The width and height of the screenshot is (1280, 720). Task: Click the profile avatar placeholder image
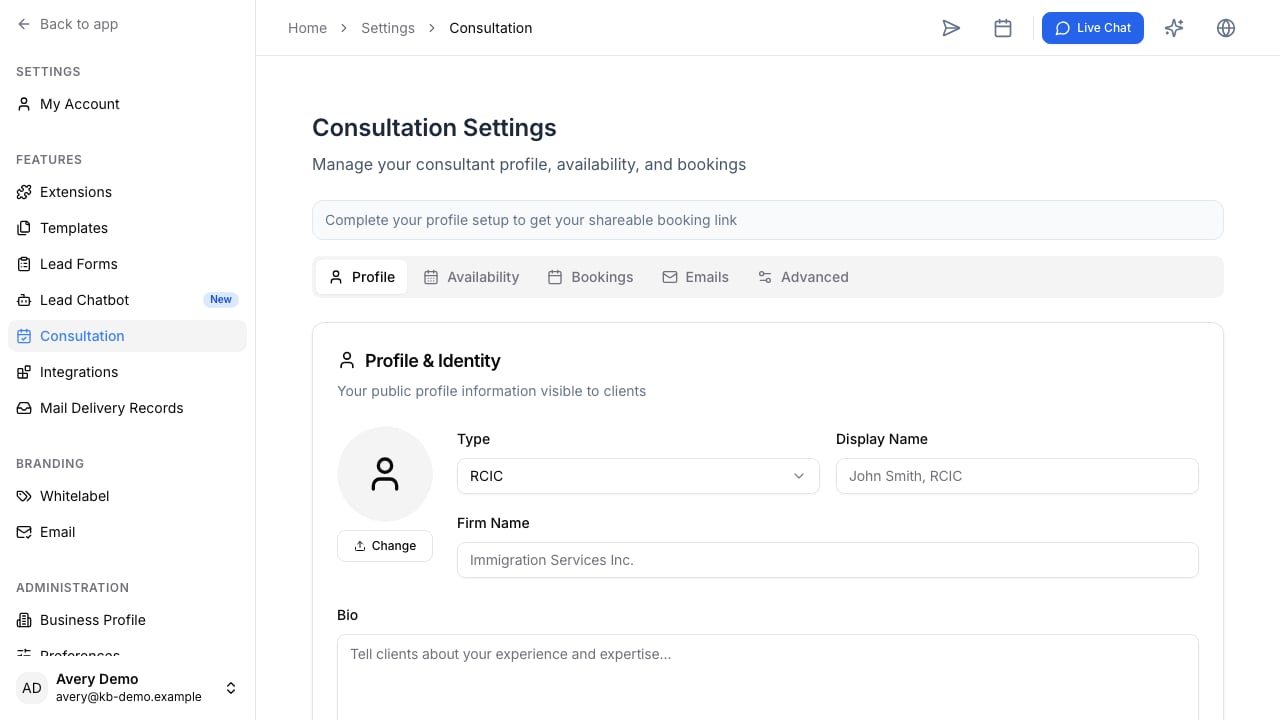click(385, 474)
